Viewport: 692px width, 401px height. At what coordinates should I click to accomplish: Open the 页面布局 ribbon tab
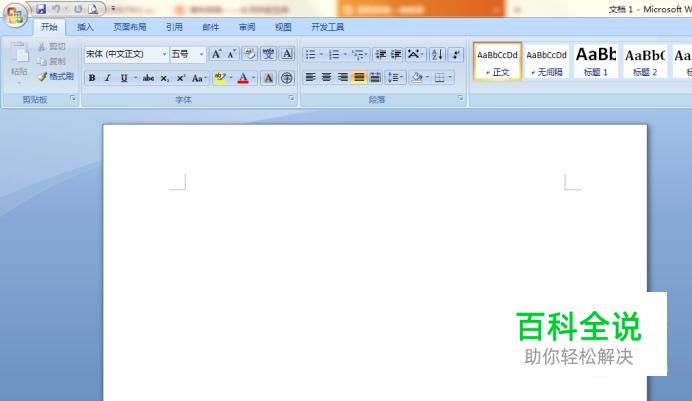tap(130, 27)
